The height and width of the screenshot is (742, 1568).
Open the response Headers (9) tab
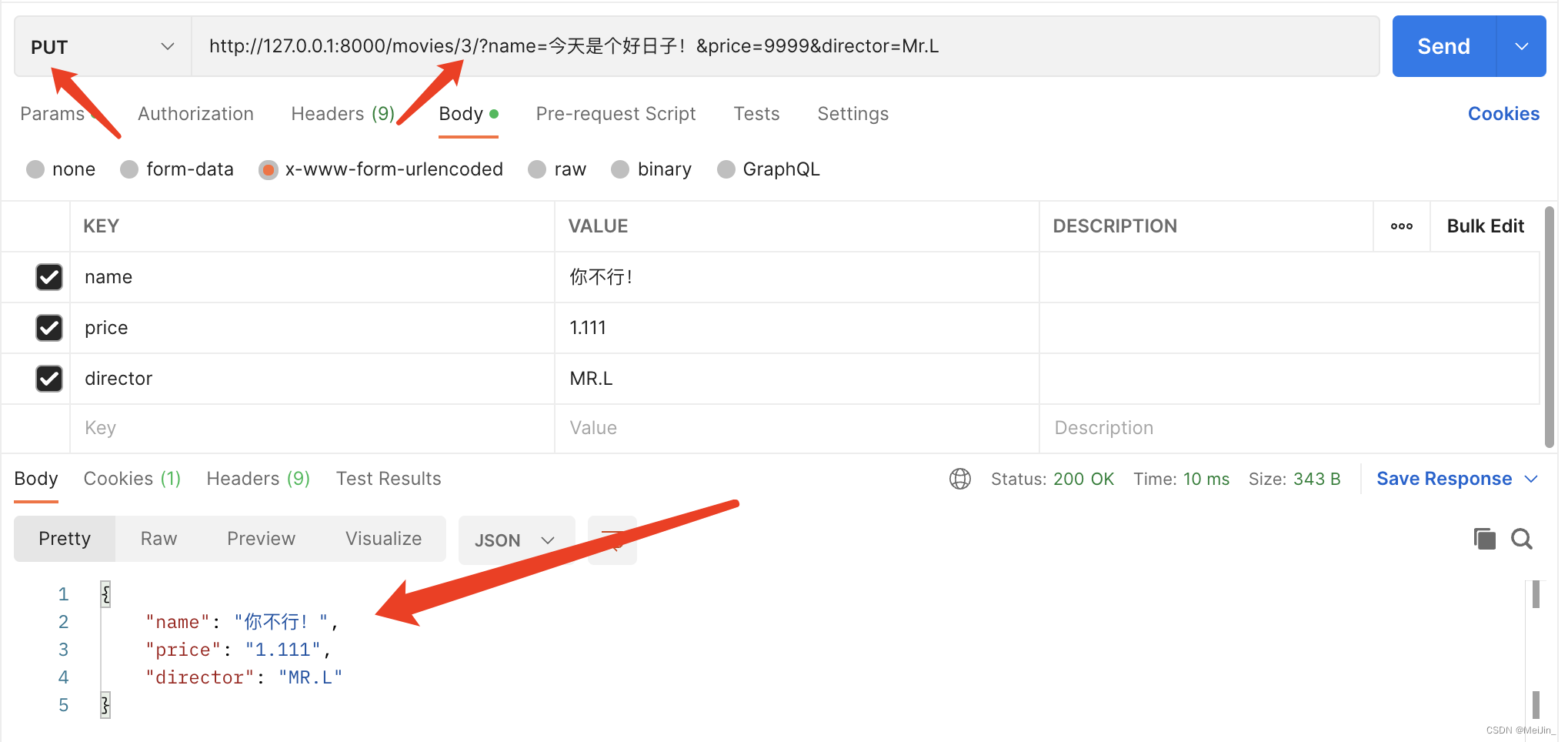[x=258, y=479]
